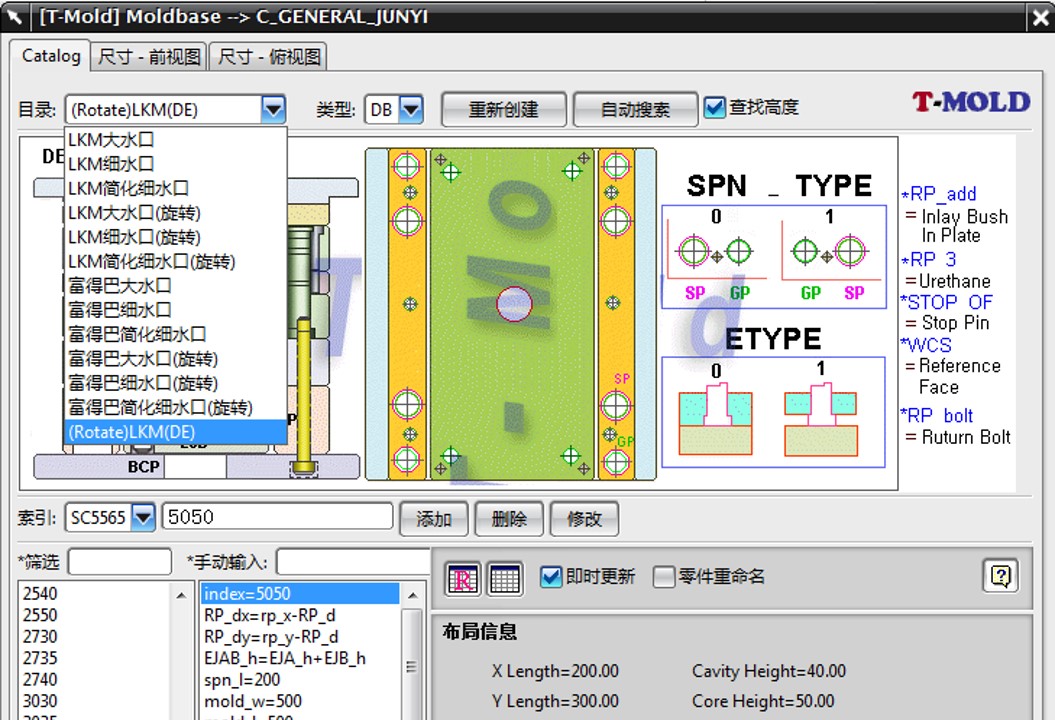Click the T-Mold title bar arrow icon
The image size is (1055, 720).
(x=14, y=16)
